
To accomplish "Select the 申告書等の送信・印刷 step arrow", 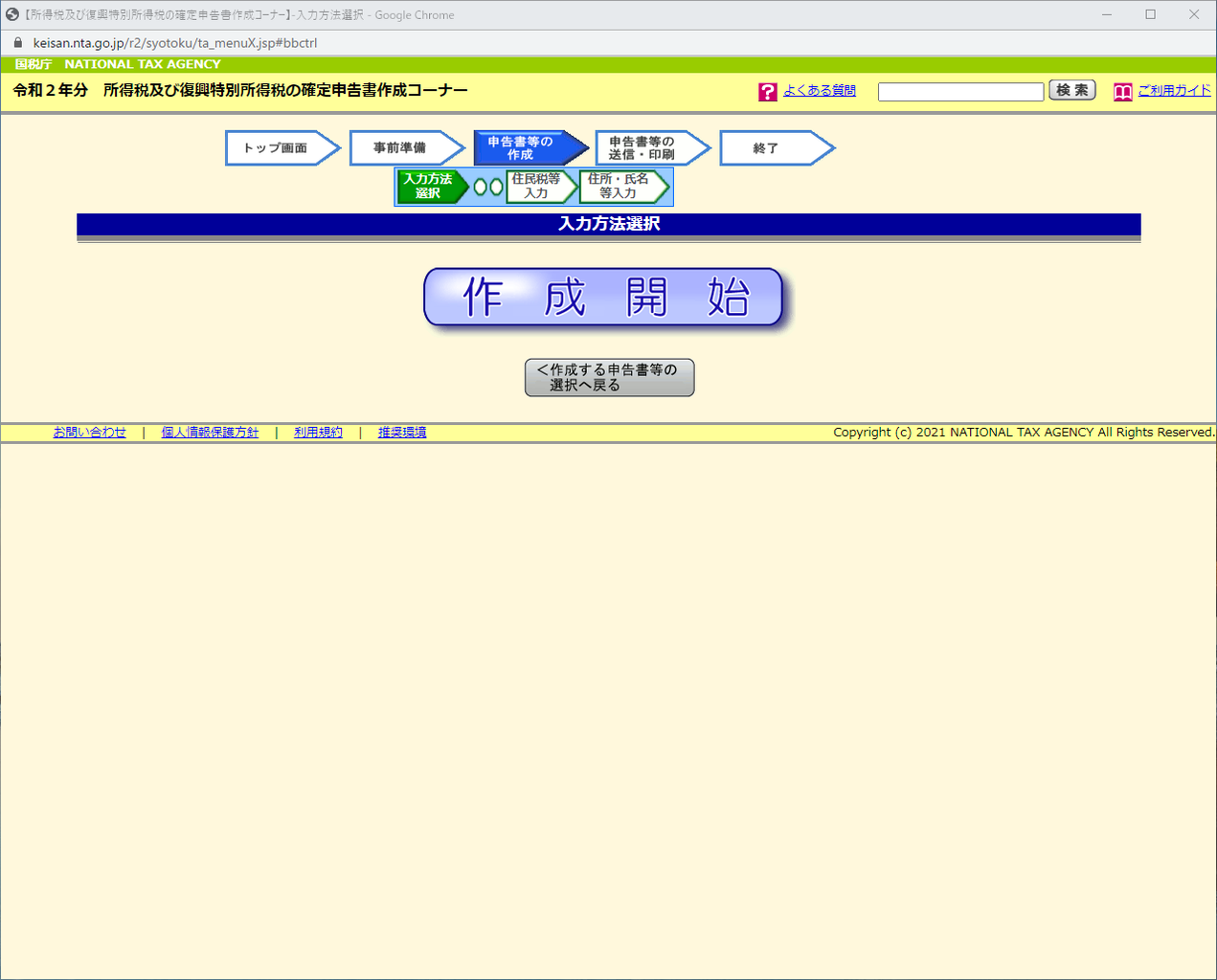I will (653, 148).
